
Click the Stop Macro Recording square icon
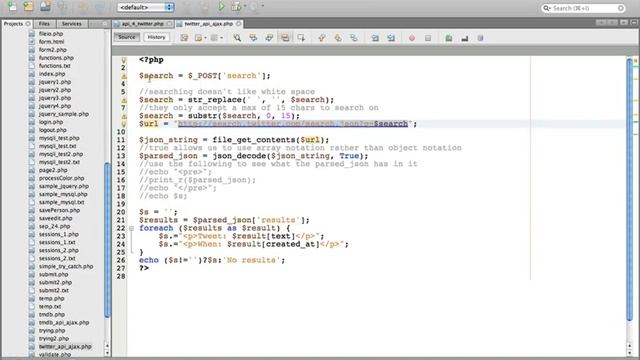(428, 38)
